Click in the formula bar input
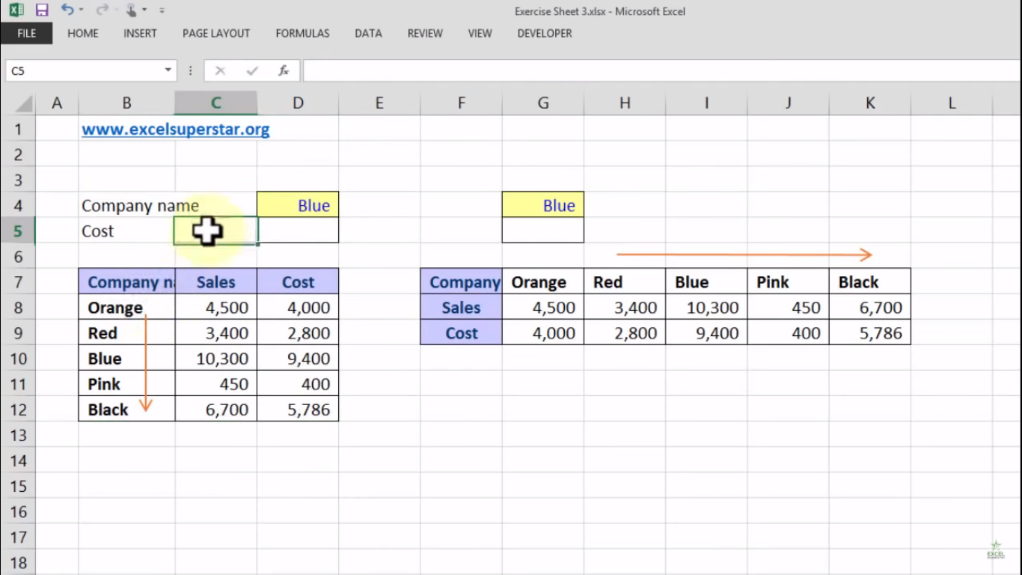The width and height of the screenshot is (1022, 575). 661,70
